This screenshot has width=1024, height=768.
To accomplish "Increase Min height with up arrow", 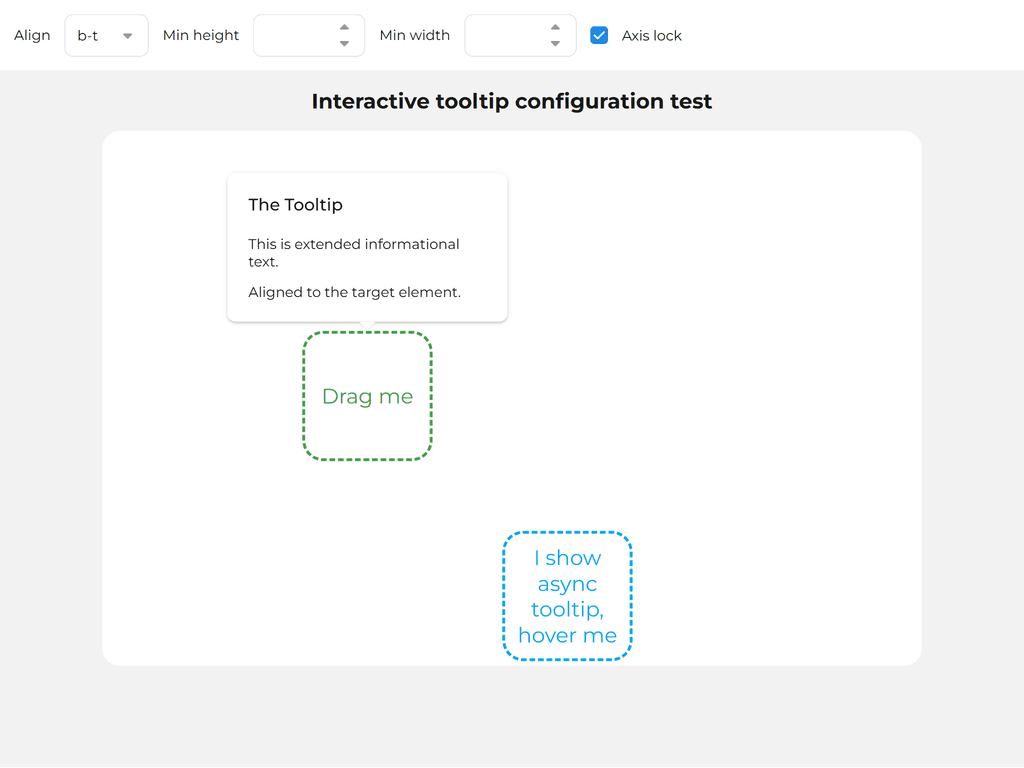I will coord(344,27).
